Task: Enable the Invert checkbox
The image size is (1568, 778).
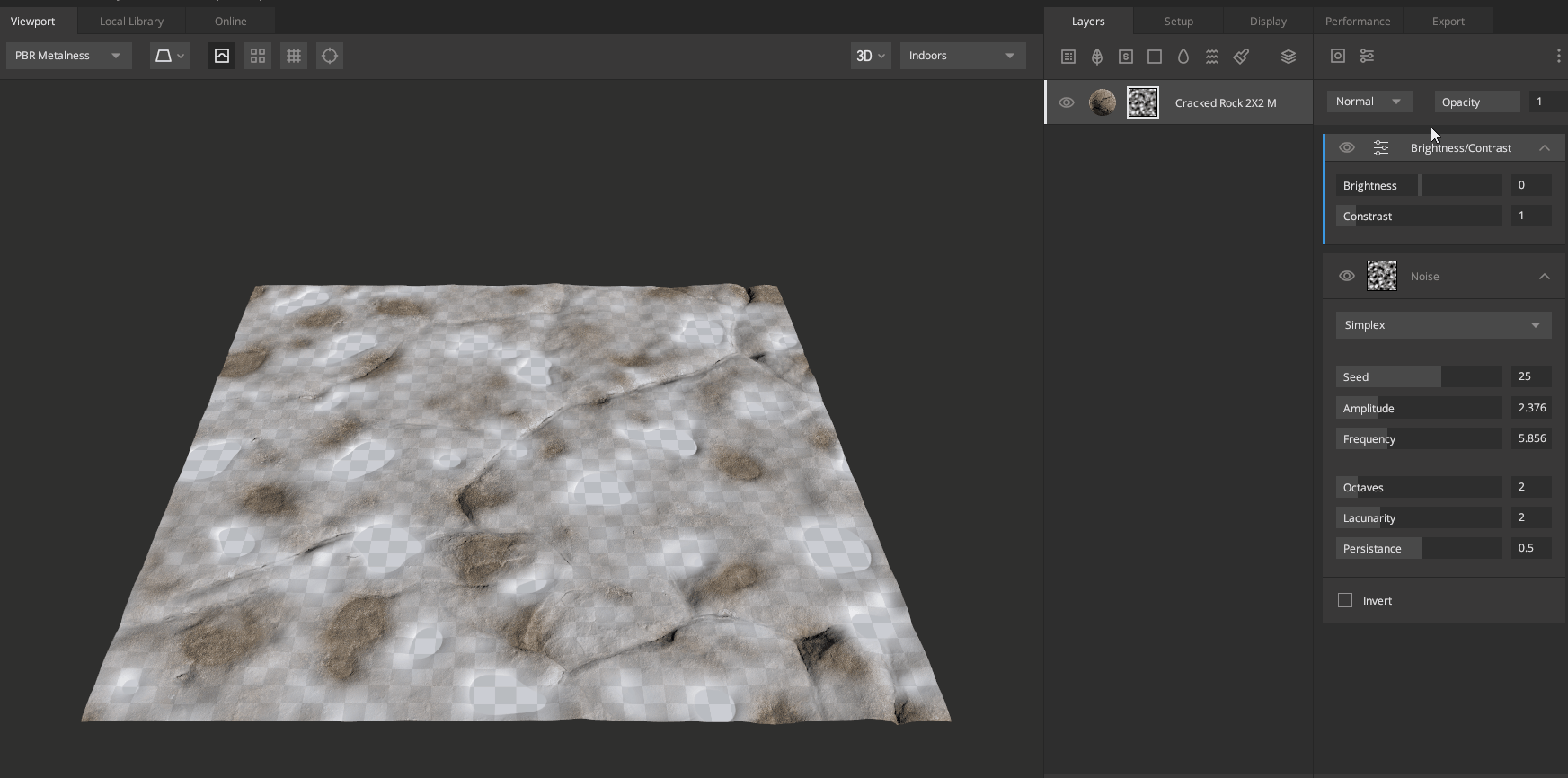Action: pos(1345,600)
